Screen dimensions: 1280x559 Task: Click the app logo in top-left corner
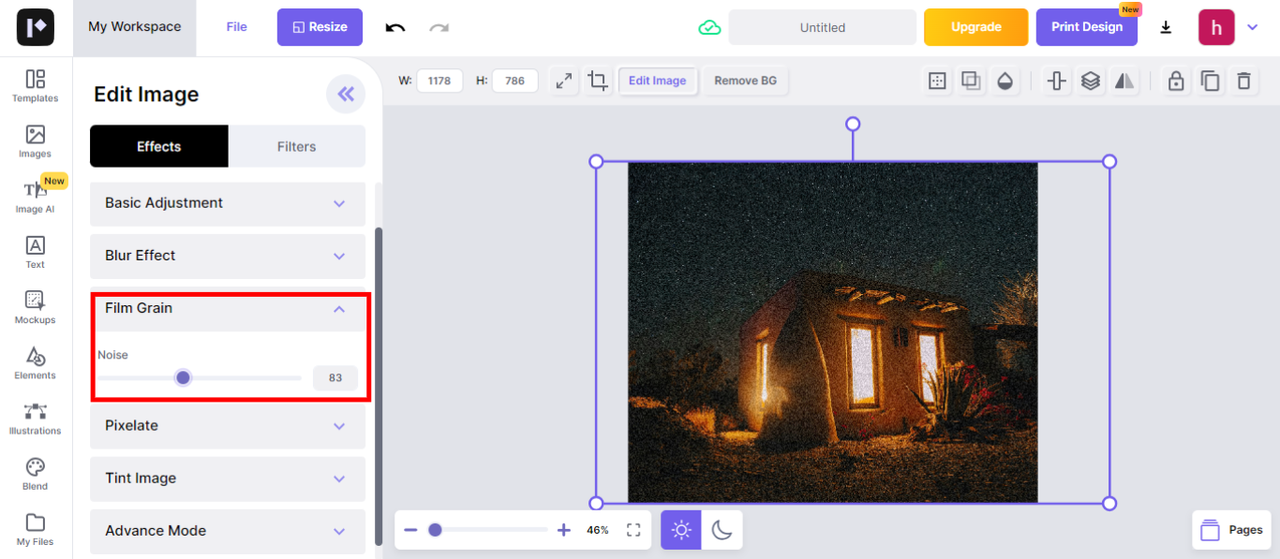[35, 27]
